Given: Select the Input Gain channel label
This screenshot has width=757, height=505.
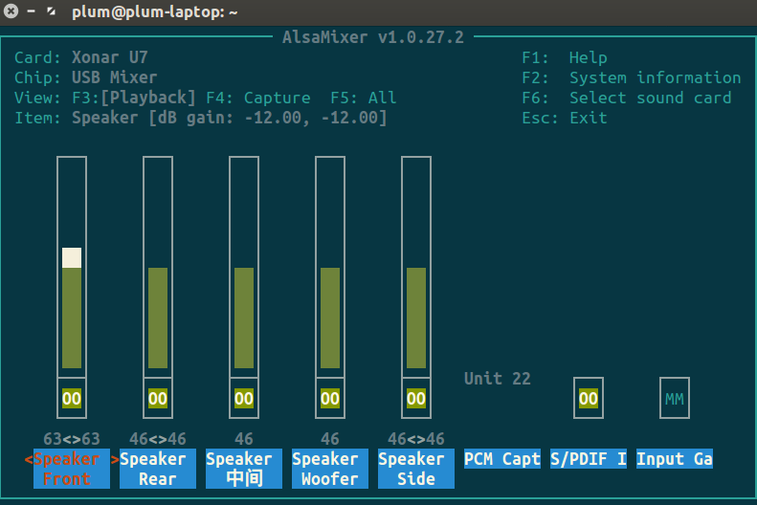Looking at the screenshot, I should pyautogui.click(x=675, y=459).
